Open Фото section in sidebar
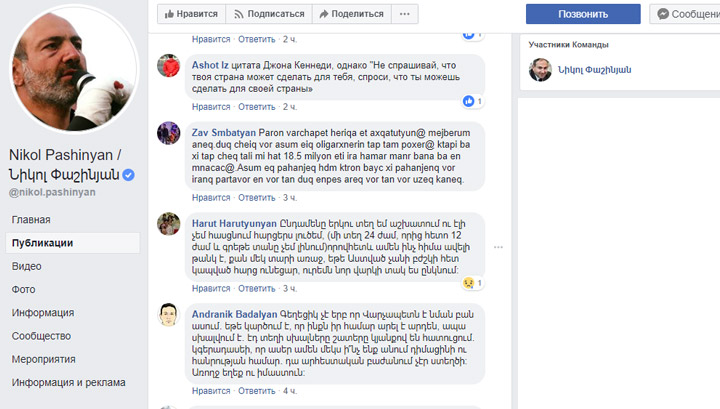 point(23,289)
